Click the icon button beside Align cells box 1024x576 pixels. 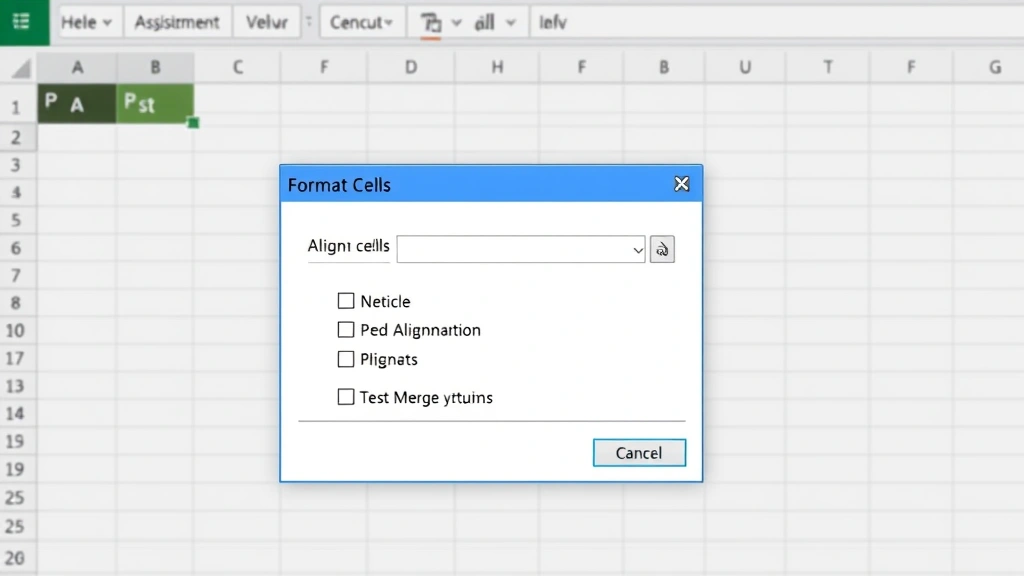click(x=662, y=249)
